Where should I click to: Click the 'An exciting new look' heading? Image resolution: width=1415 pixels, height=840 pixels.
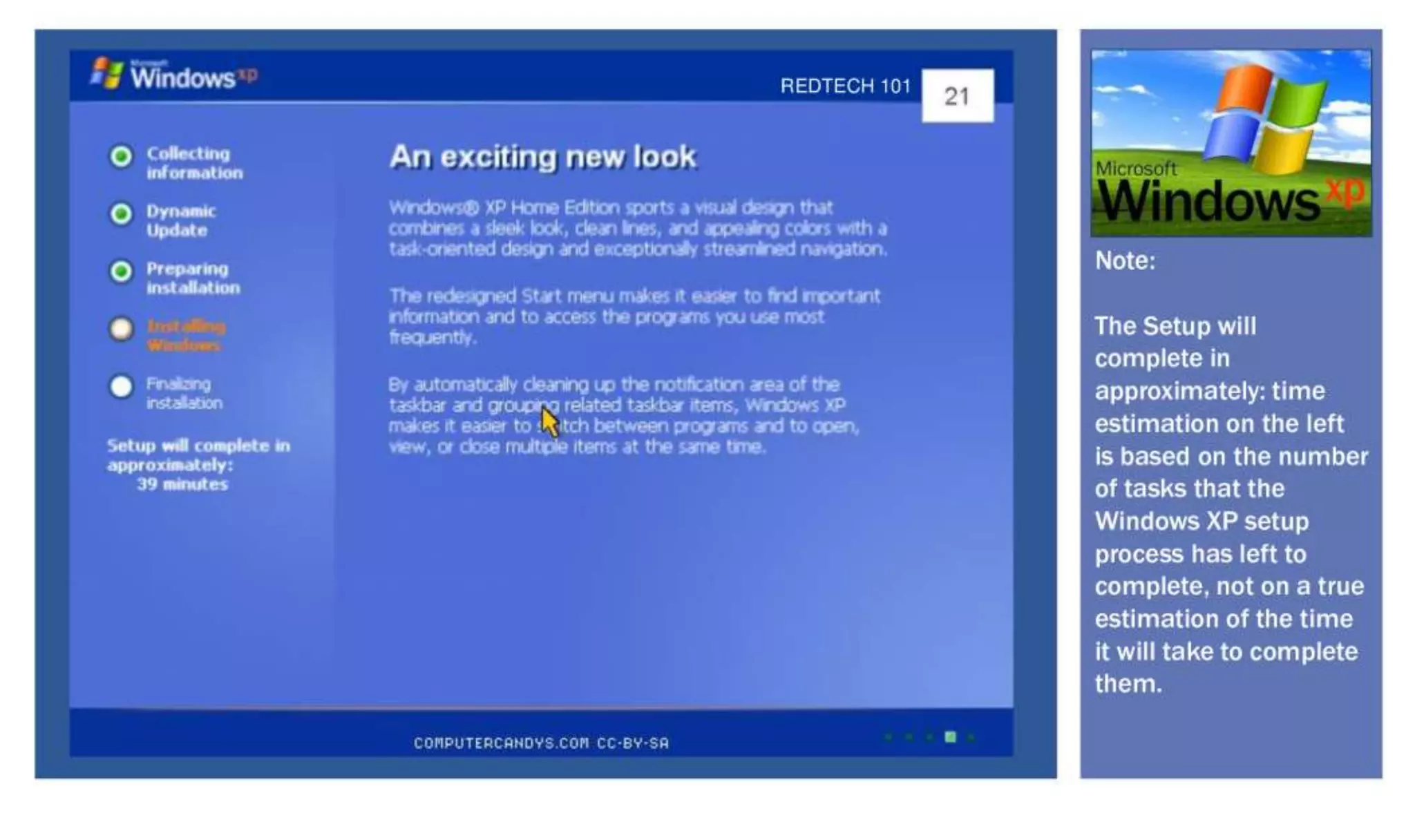point(542,157)
